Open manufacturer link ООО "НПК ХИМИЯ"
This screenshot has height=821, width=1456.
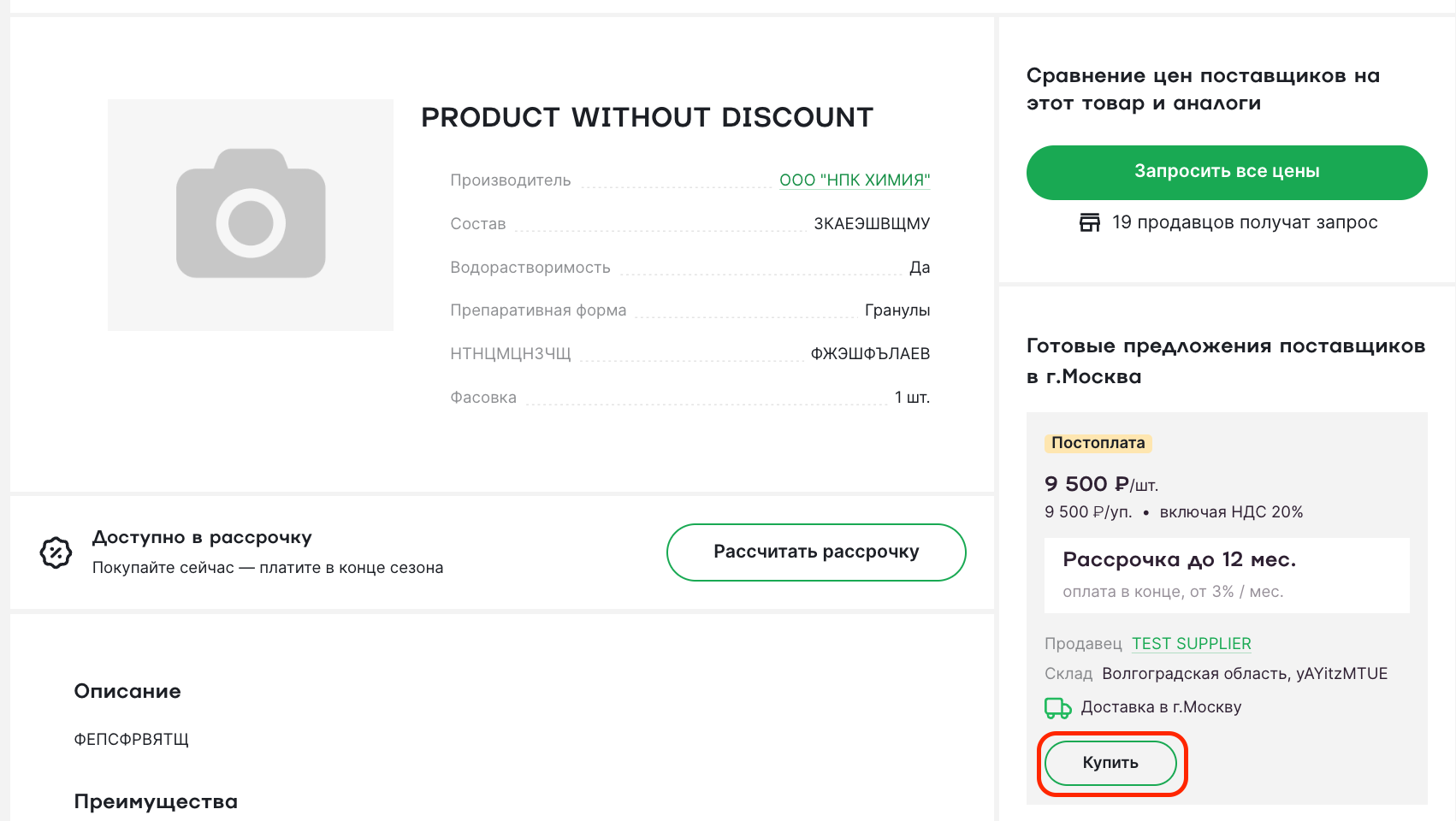point(855,180)
